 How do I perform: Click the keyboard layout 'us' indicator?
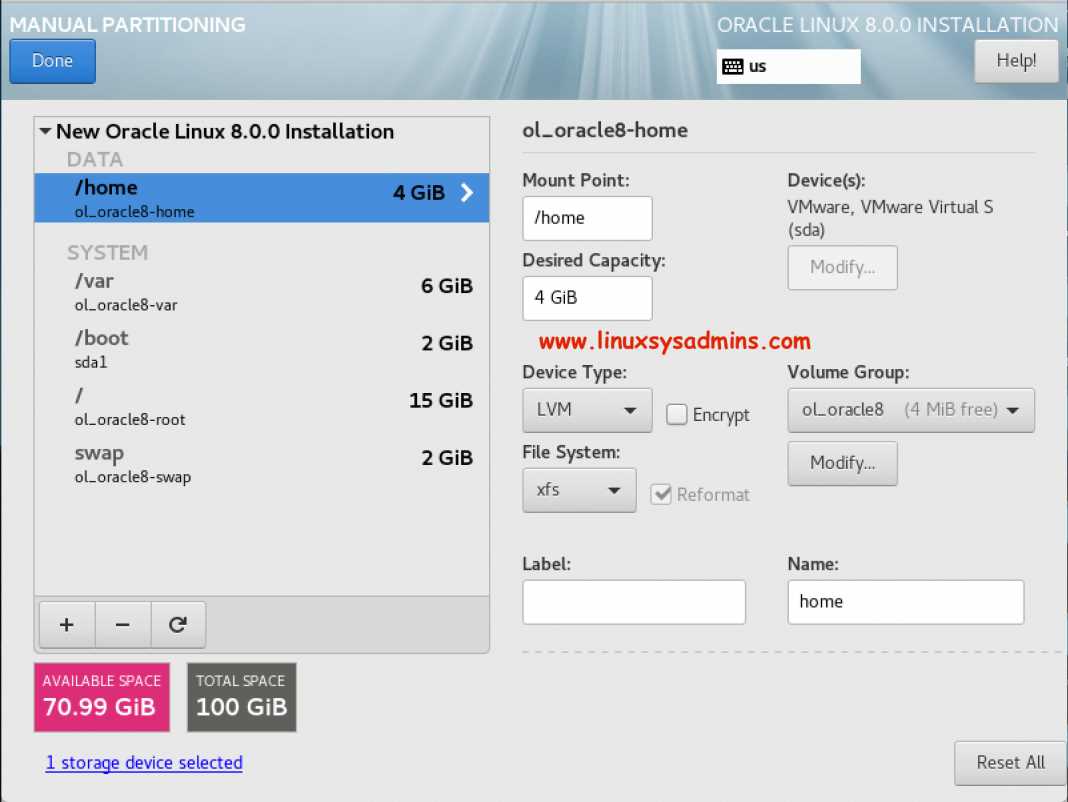point(788,66)
